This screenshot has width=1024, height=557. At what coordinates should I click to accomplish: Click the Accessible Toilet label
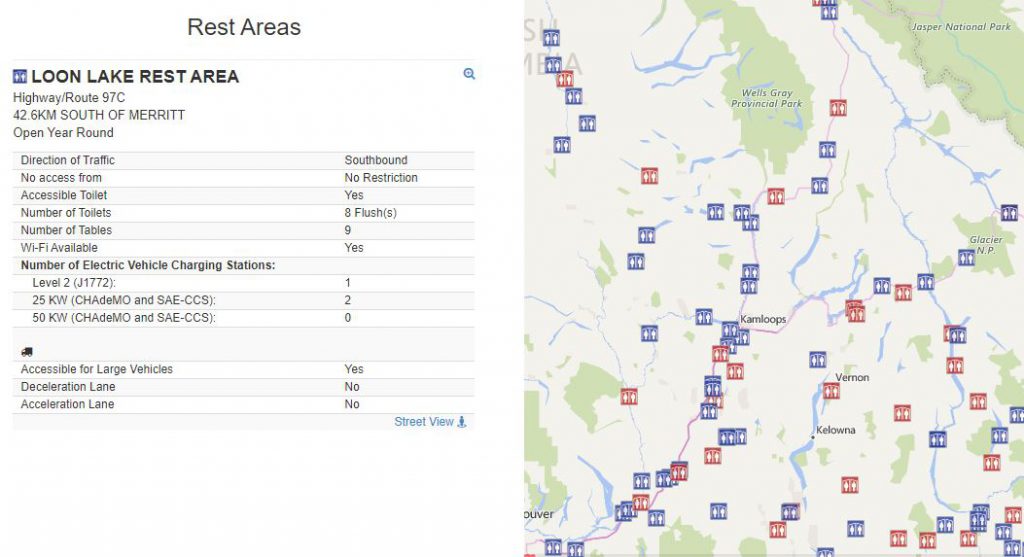point(64,195)
